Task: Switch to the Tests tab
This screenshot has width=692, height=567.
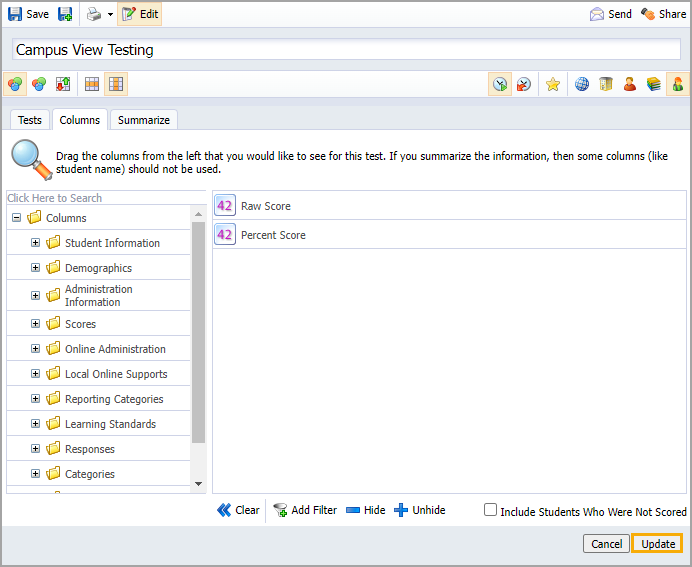Action: 30,120
